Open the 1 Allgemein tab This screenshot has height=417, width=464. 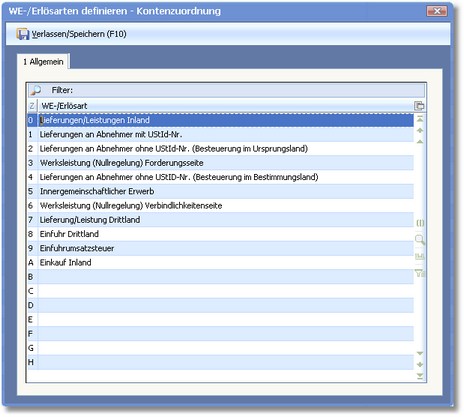43,62
